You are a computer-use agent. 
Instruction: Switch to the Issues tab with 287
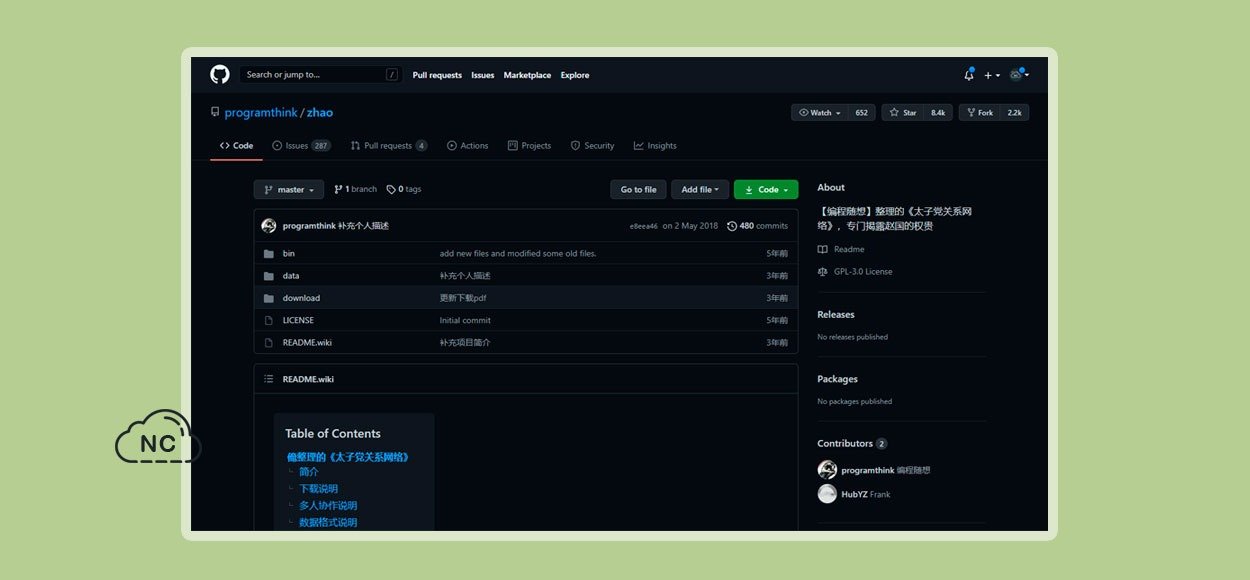(301, 146)
